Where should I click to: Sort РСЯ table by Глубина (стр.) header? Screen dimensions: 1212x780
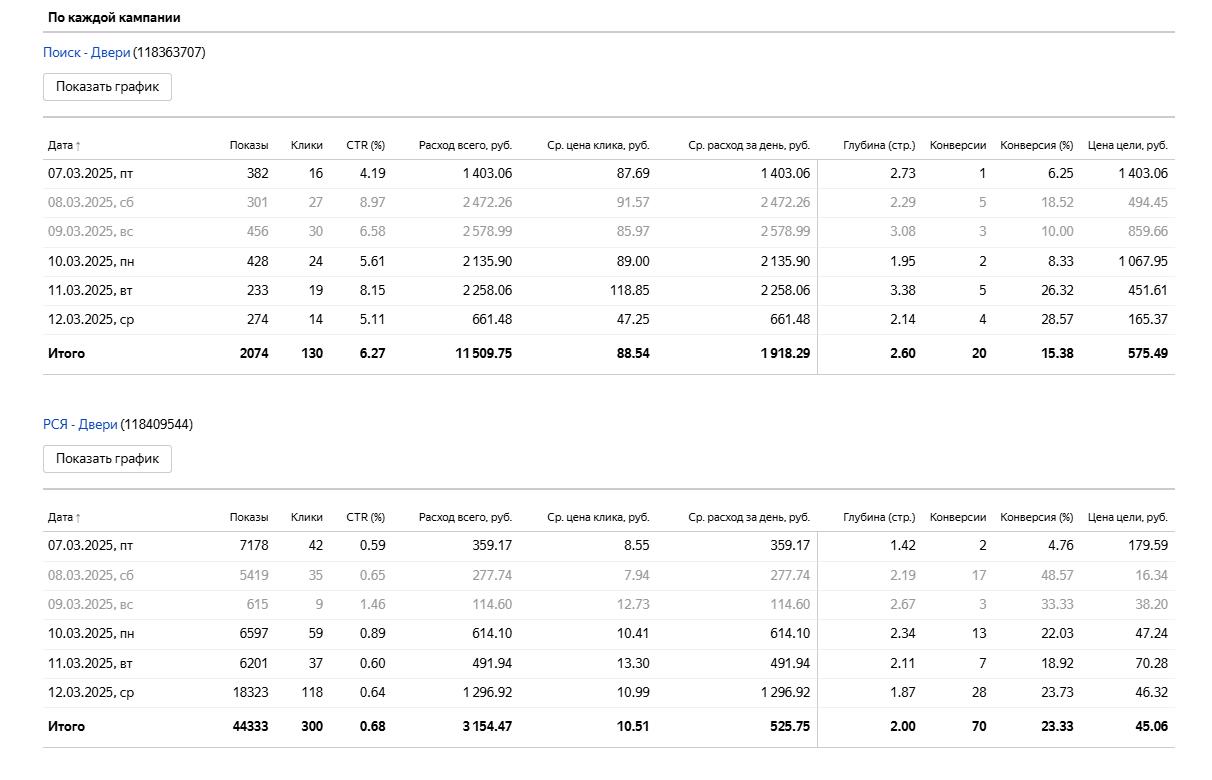(878, 518)
